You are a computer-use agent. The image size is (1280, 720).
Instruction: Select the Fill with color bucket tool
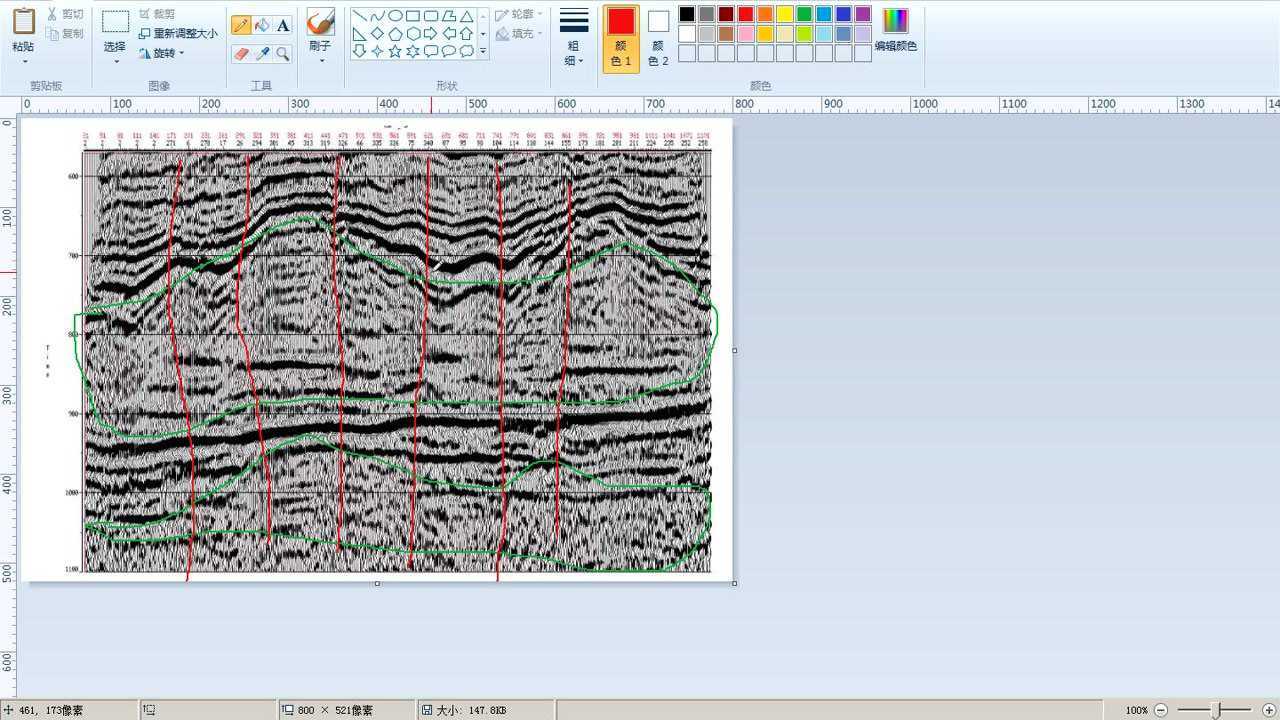coord(262,25)
